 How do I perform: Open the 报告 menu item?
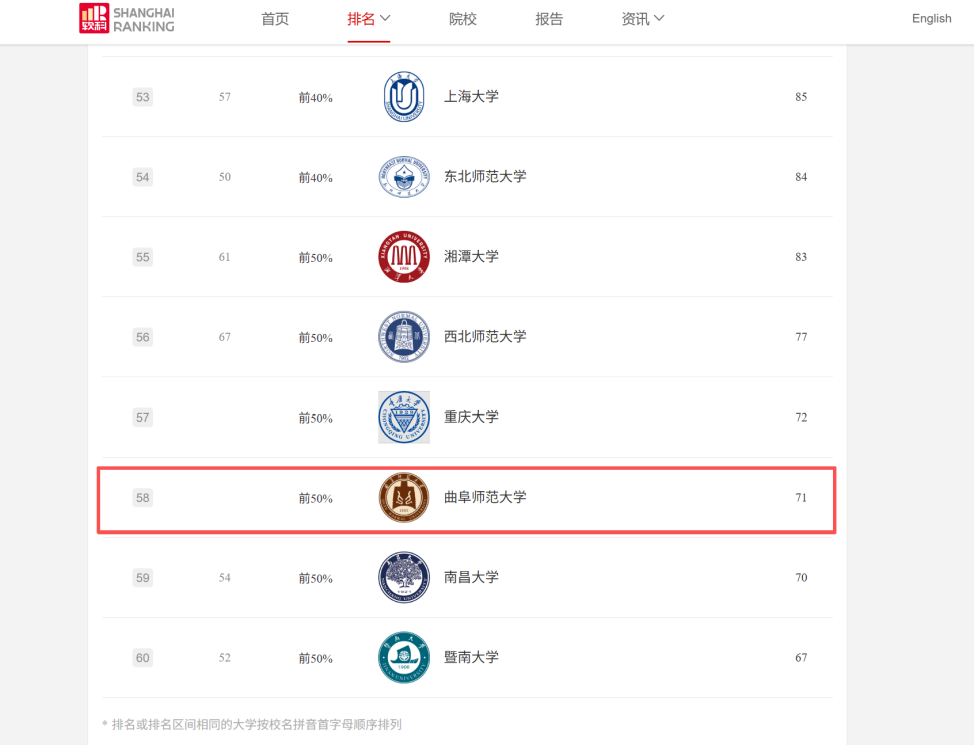pyautogui.click(x=549, y=19)
